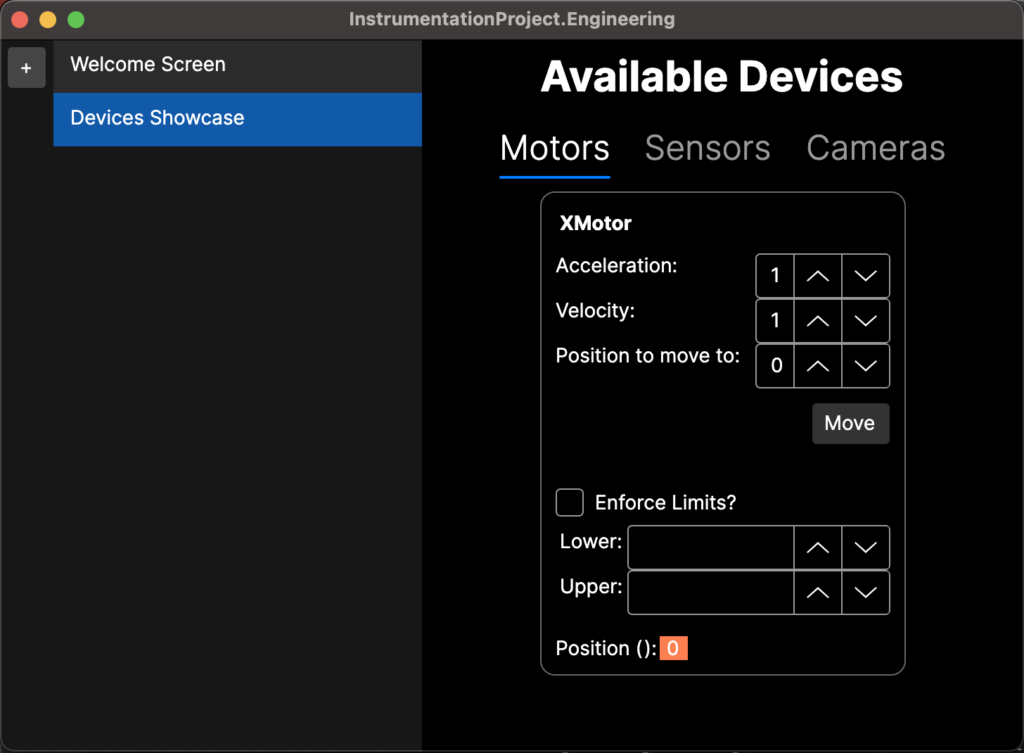Decrease Velocity using the down chevron

(x=865, y=321)
